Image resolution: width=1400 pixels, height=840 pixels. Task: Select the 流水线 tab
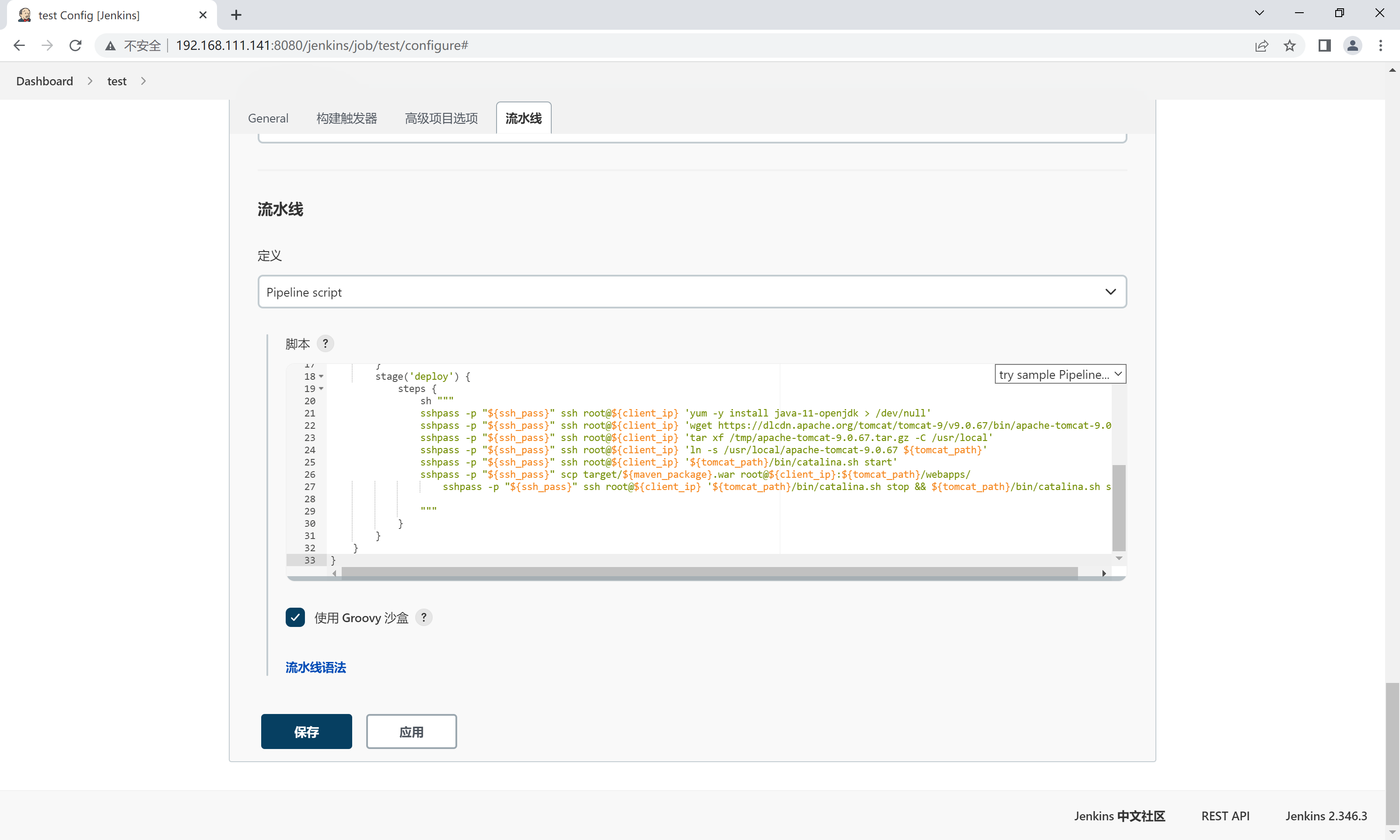[x=523, y=118]
